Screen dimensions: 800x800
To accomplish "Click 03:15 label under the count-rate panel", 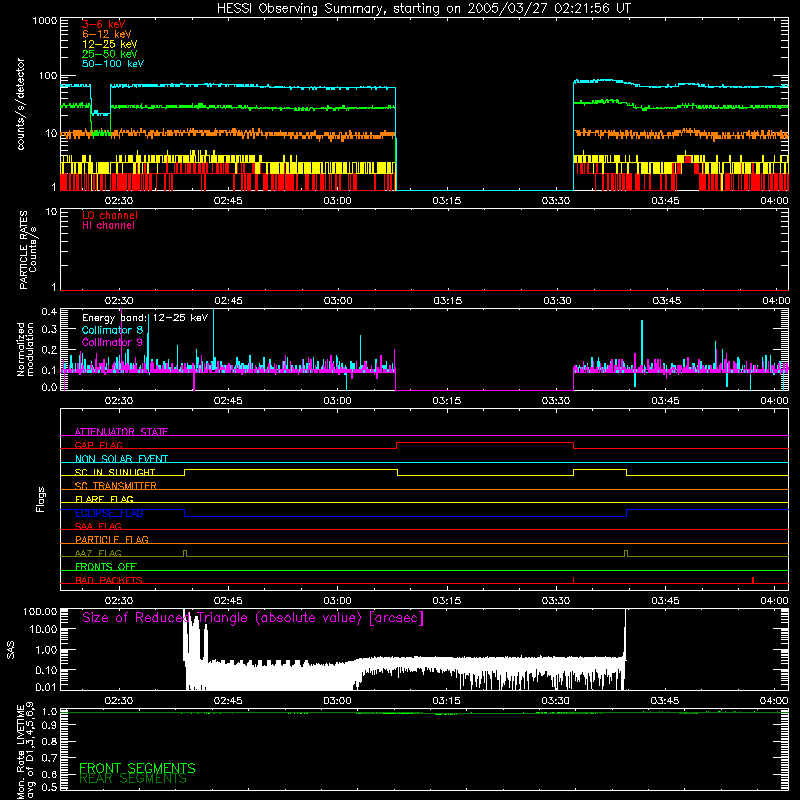I will (x=447, y=201).
